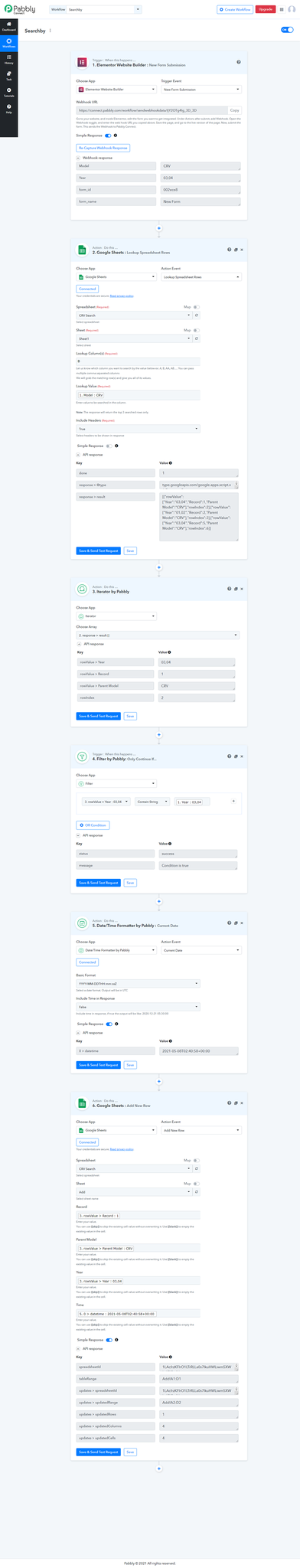Add another filter condition with plus icon
Viewport: 300px width, 1568px height.
point(233,801)
